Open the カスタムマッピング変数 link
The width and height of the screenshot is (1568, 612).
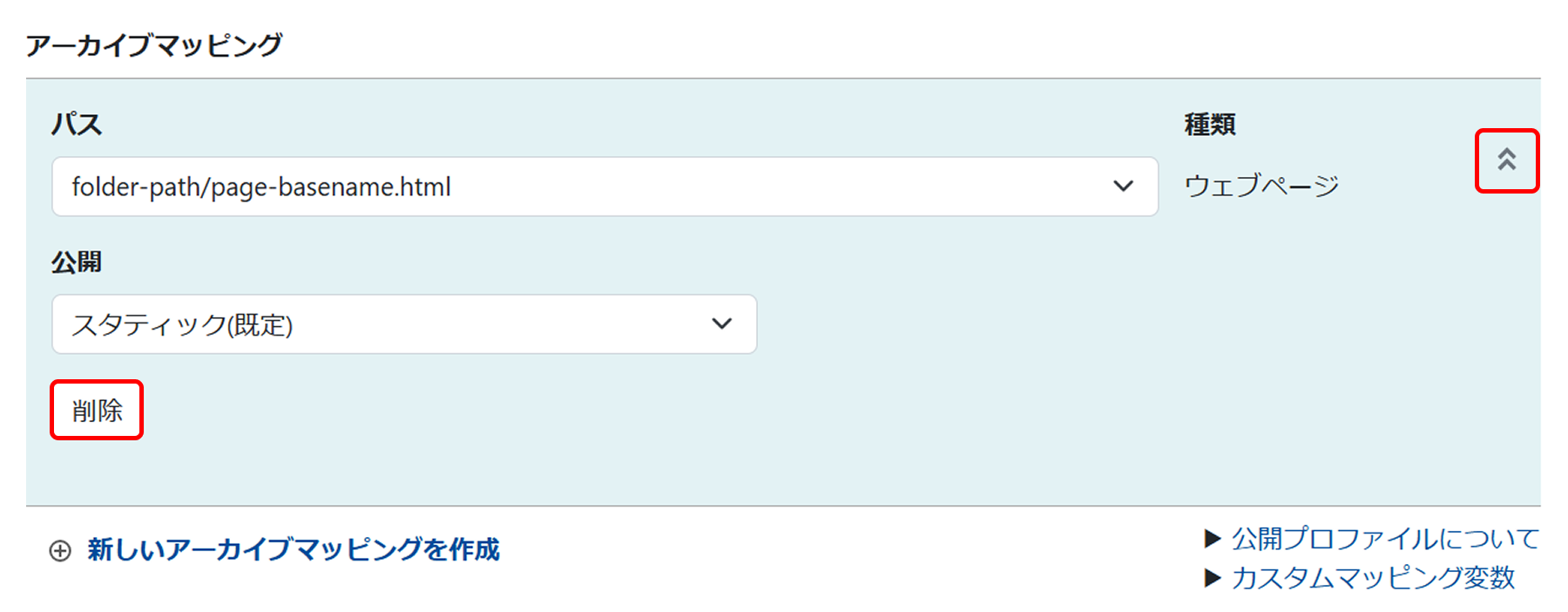pos(1373,577)
